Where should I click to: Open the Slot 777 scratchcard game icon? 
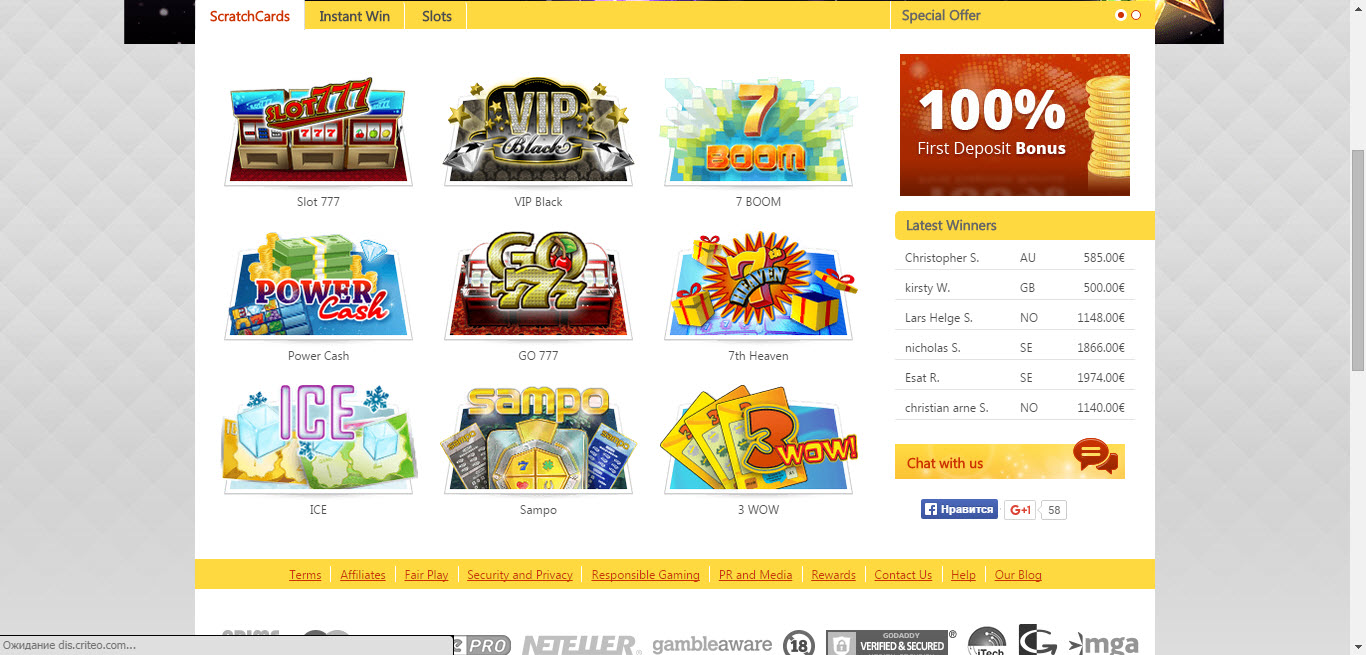[318, 131]
